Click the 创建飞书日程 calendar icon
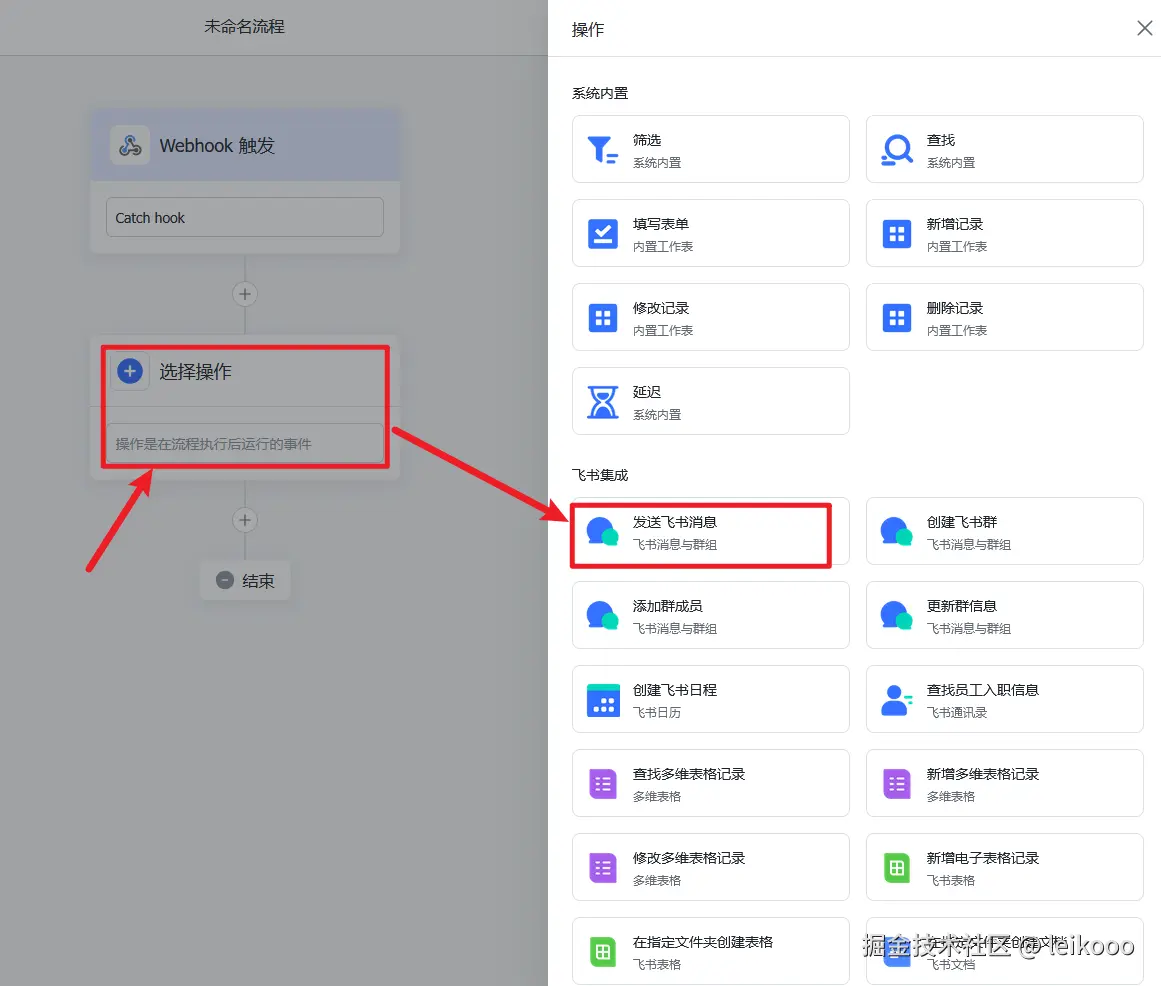This screenshot has height=986, width=1161. click(603, 700)
